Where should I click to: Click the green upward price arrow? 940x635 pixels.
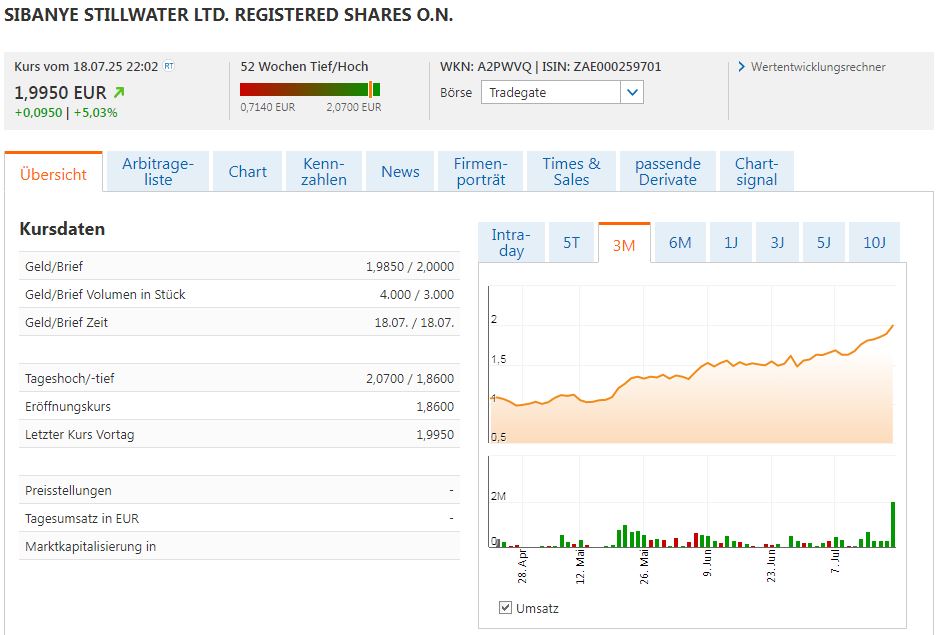pos(120,93)
